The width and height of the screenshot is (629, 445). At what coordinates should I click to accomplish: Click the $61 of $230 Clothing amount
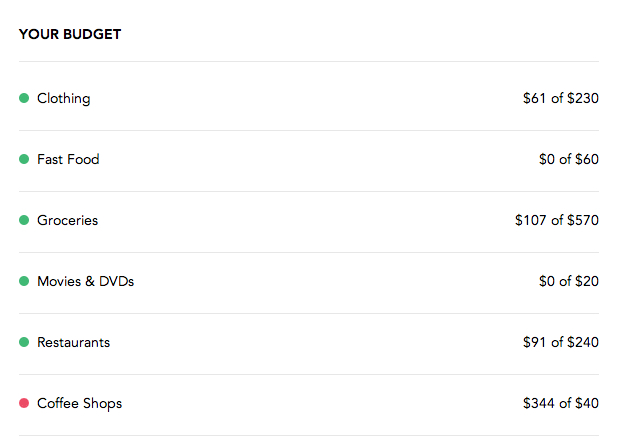(560, 98)
